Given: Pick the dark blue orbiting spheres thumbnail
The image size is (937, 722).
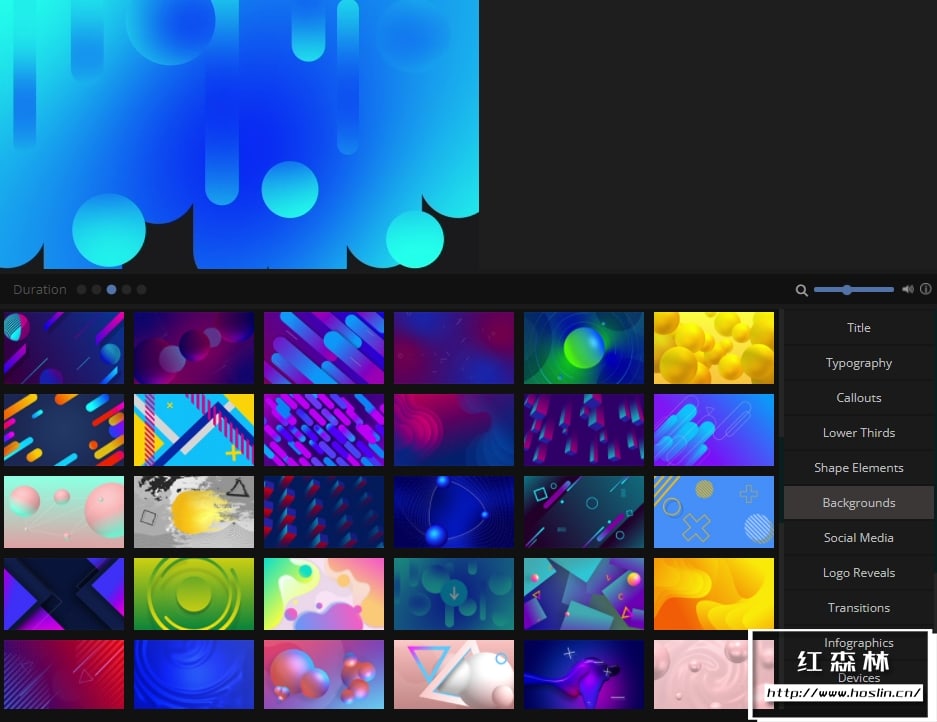Looking at the screenshot, I should pos(454,512).
